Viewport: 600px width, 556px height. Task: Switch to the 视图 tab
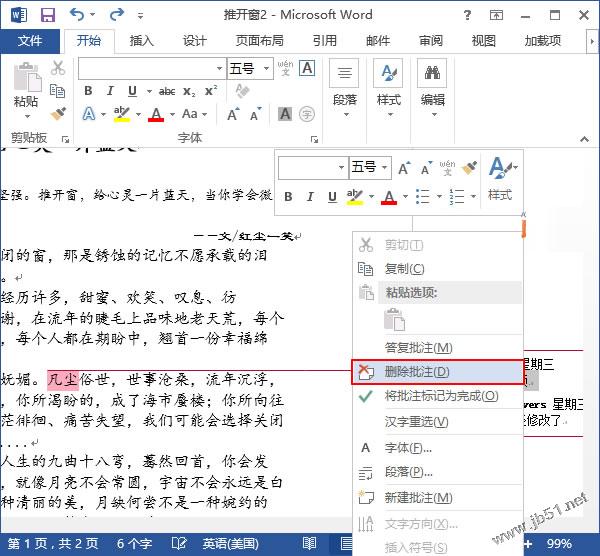(x=483, y=41)
